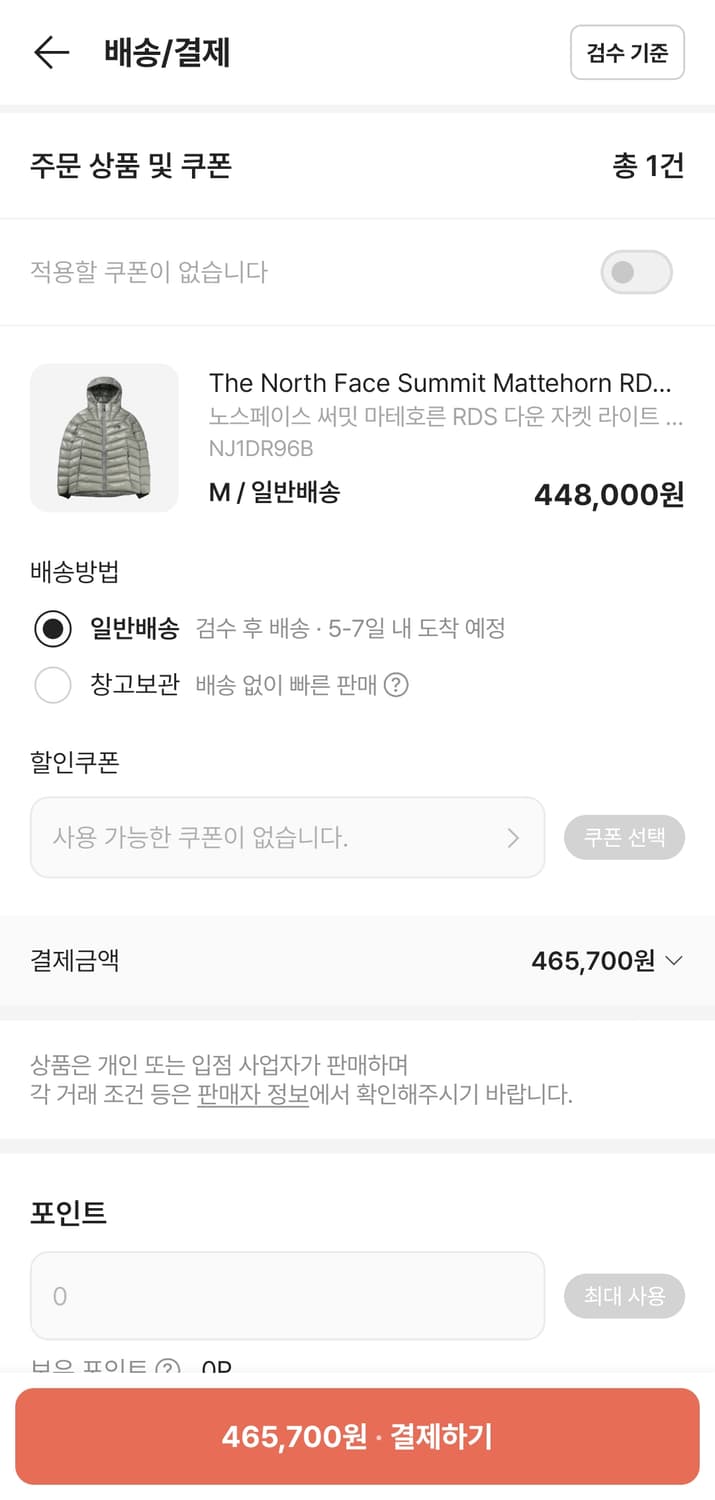Click the disabled 할인쿠폰 coupon field
715x1500 pixels.
point(286,838)
